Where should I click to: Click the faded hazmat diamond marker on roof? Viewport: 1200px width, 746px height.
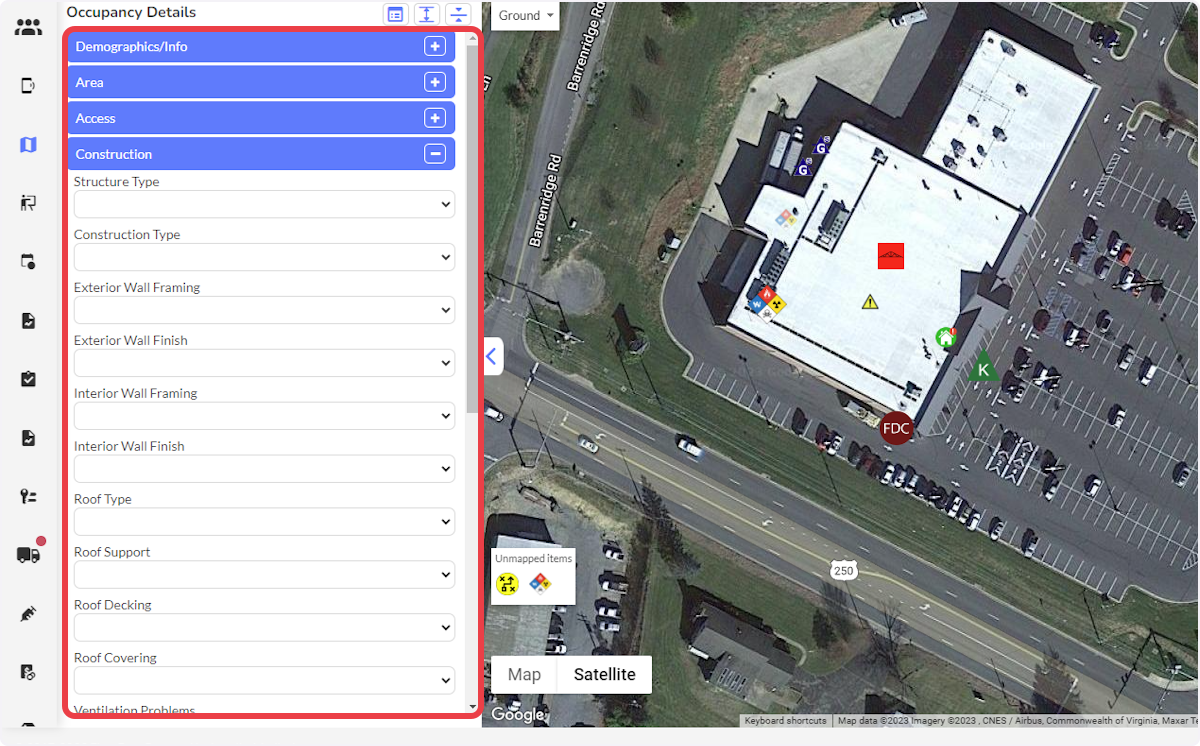click(x=785, y=217)
